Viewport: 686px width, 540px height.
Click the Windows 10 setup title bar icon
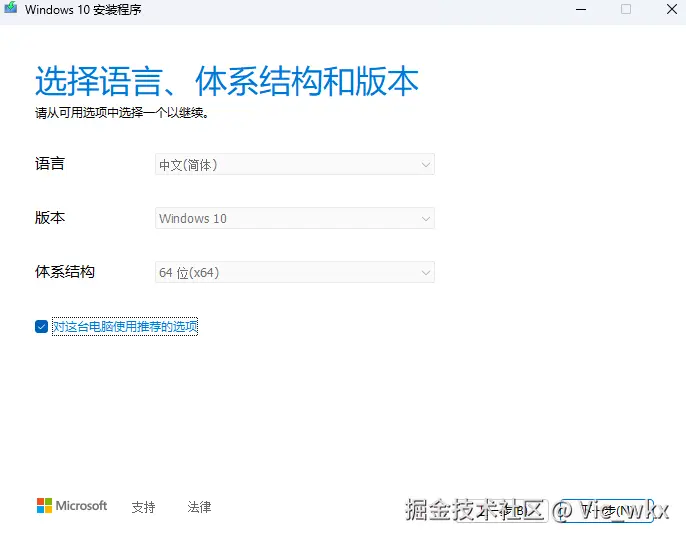(10, 8)
